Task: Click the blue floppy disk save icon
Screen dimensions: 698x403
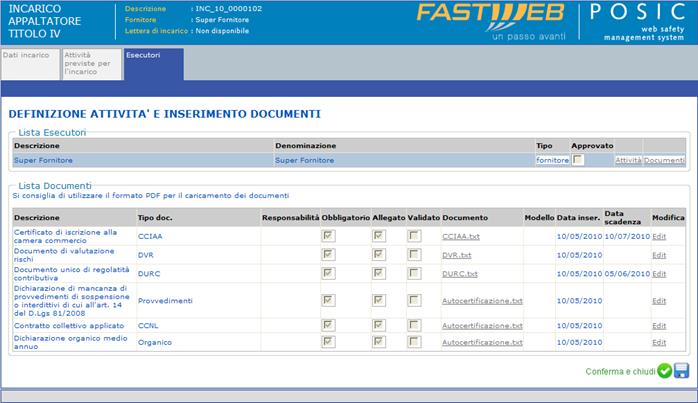Action: [681, 370]
